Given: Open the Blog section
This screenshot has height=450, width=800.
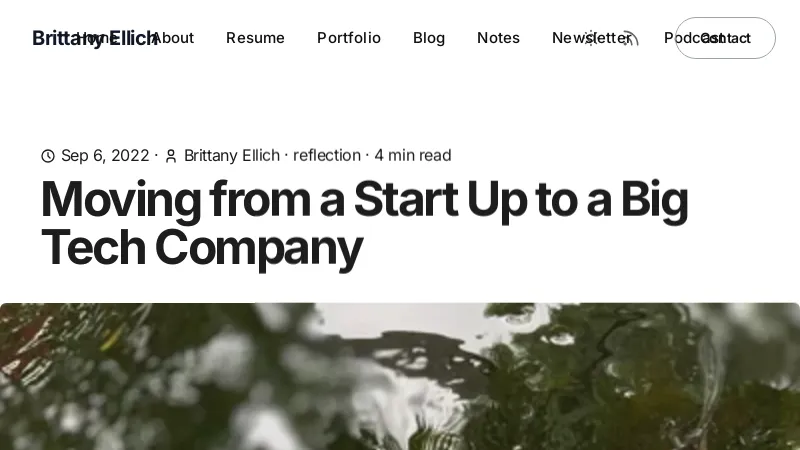Looking at the screenshot, I should click(x=429, y=38).
